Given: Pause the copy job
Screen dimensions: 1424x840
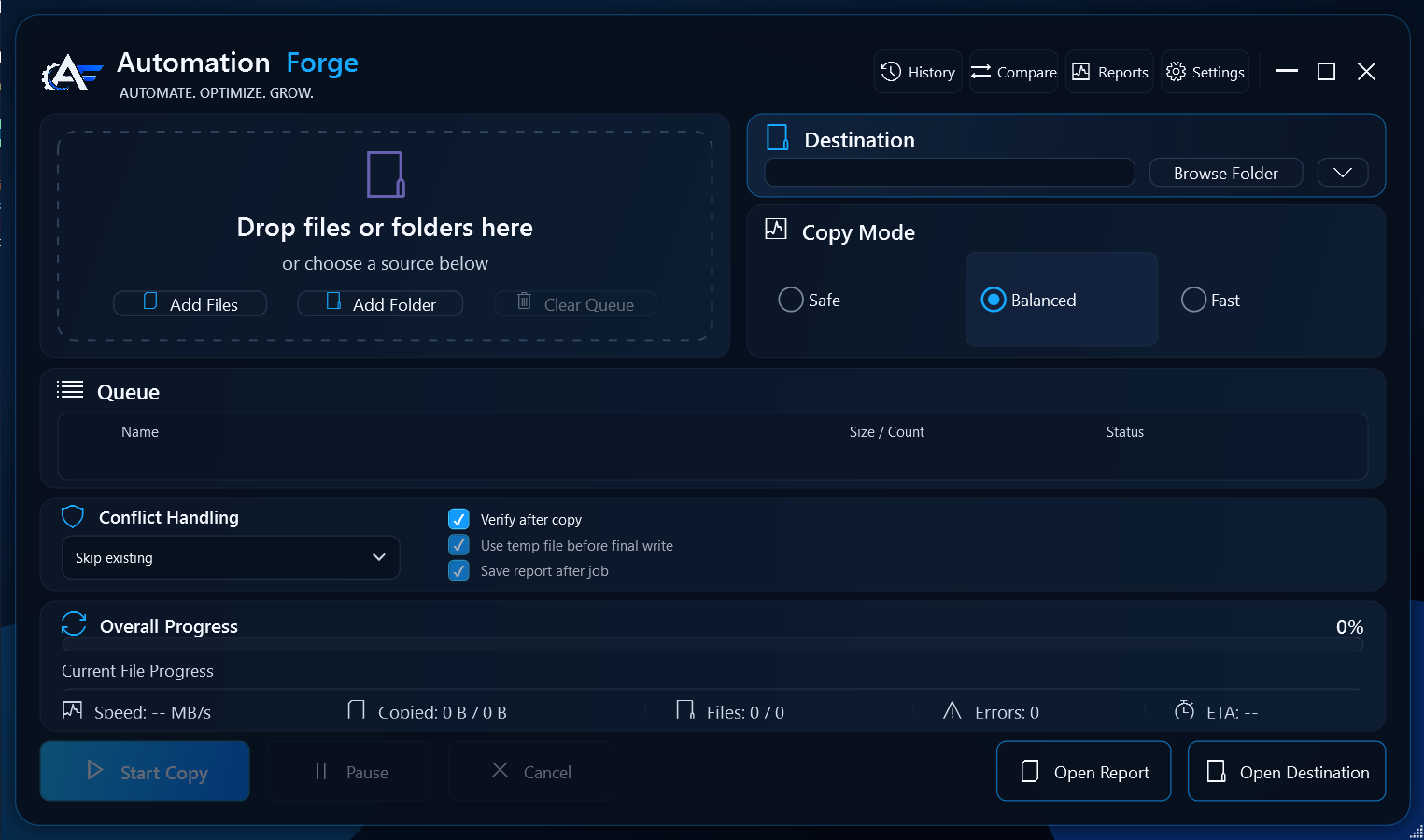Looking at the screenshot, I should [x=349, y=771].
